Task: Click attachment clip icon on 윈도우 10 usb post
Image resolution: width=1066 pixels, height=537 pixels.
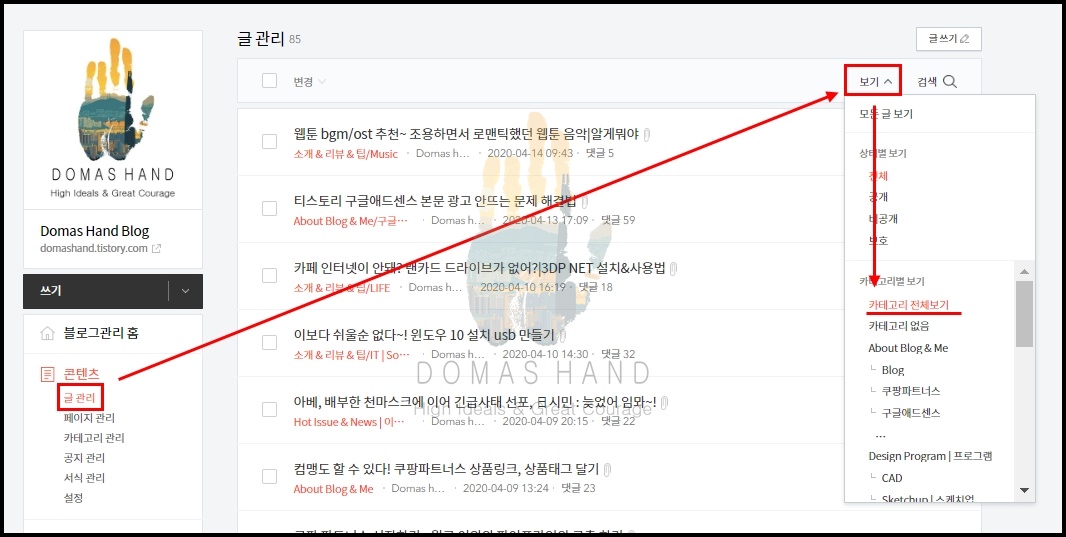Action: (x=563, y=335)
